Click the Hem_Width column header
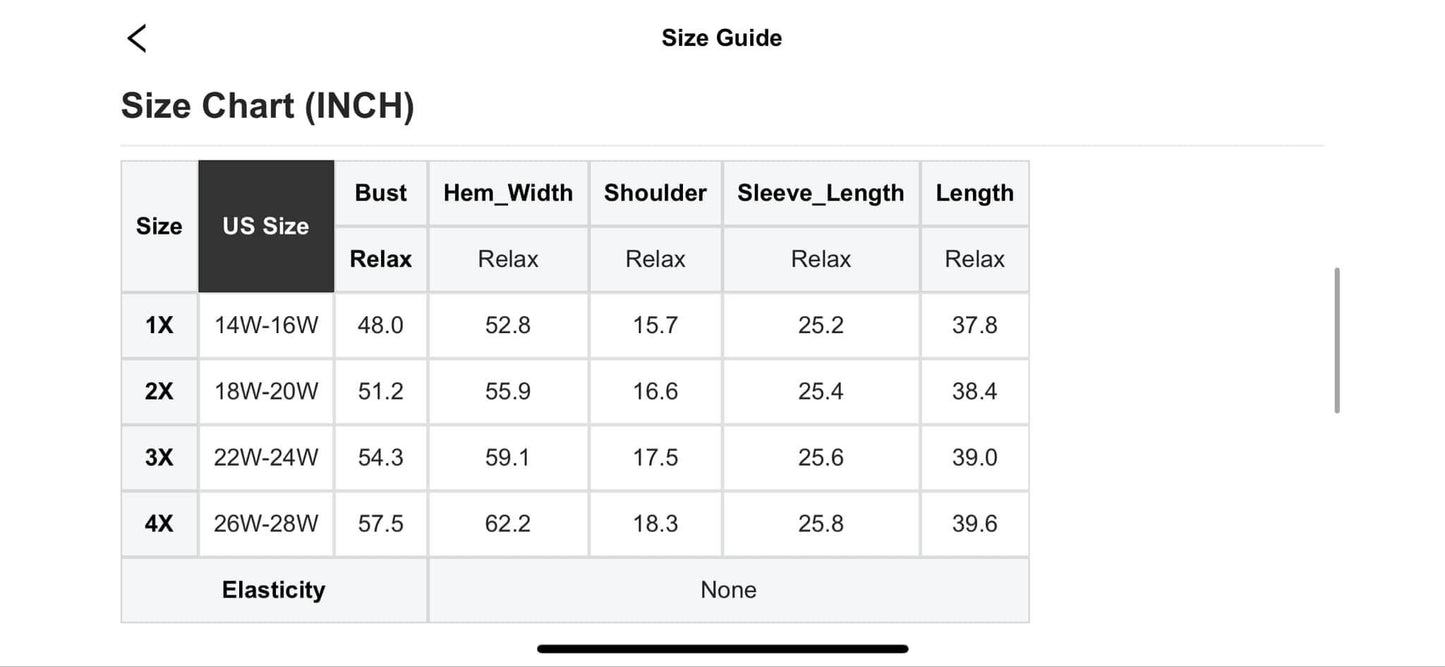 (x=508, y=193)
